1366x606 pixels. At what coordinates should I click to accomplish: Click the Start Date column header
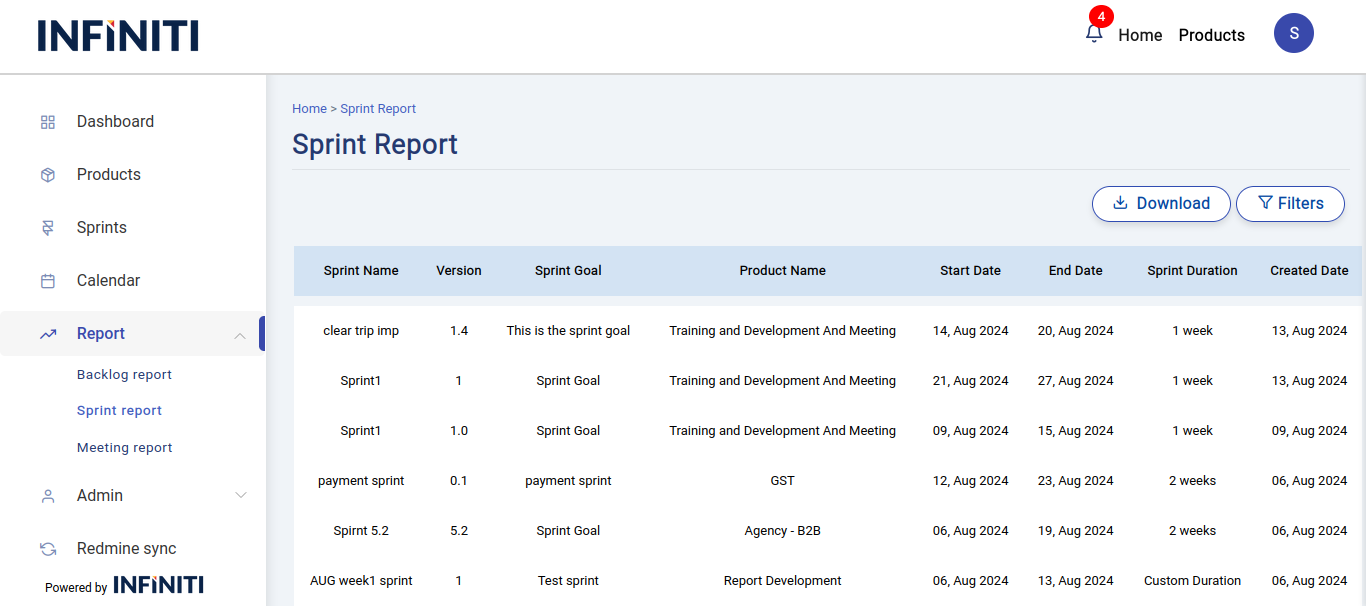pyautogui.click(x=970, y=271)
